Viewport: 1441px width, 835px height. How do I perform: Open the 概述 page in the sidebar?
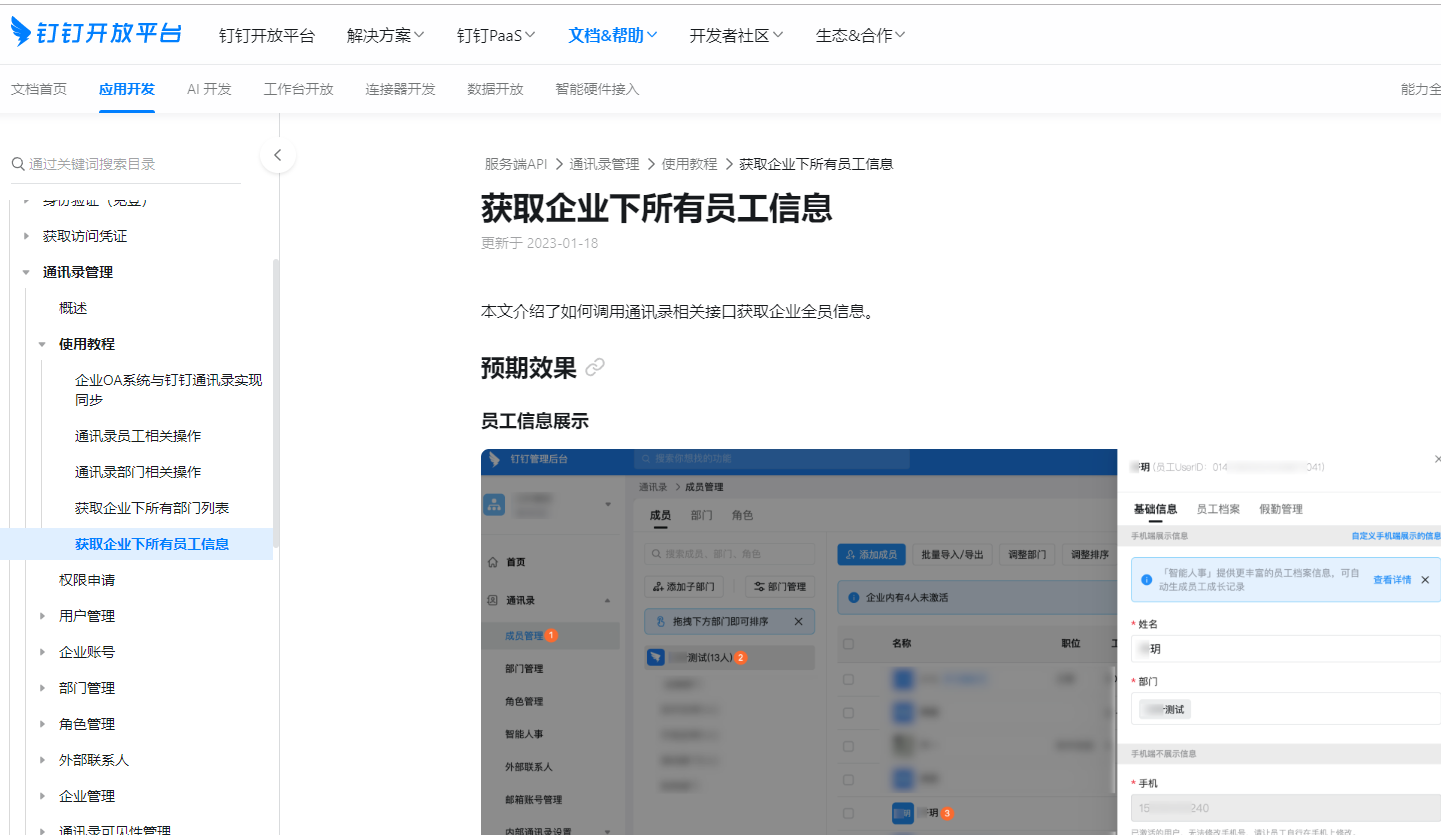pos(73,308)
